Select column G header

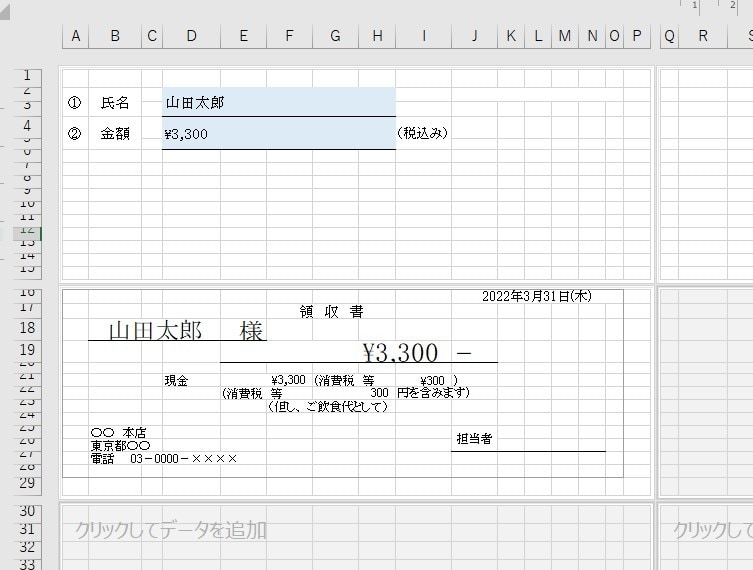[335, 36]
